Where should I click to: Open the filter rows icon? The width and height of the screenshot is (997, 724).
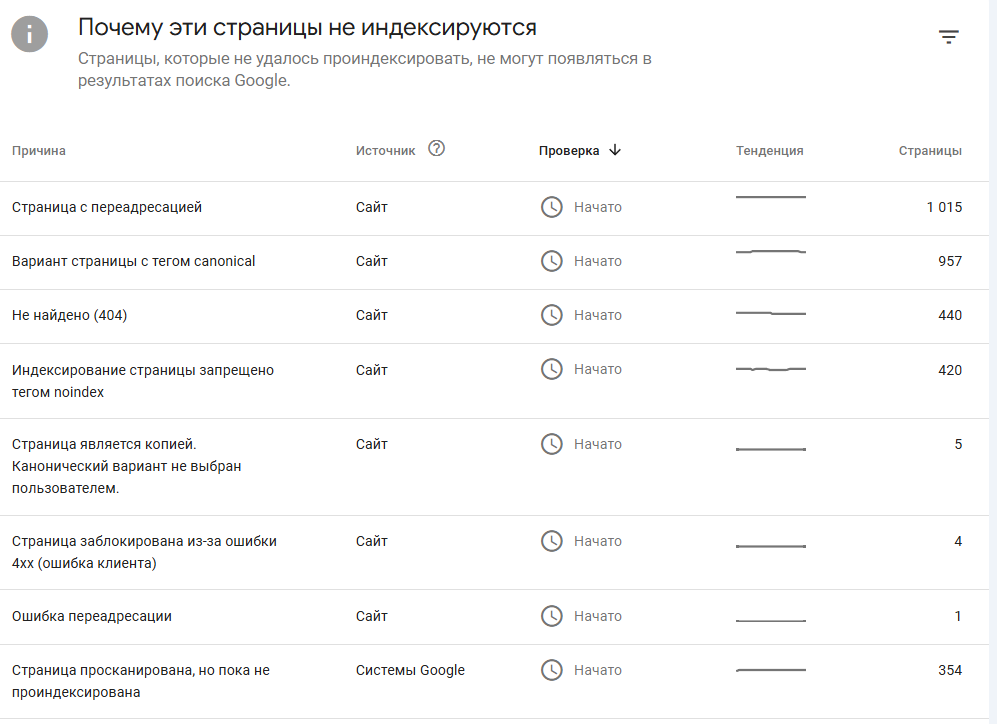(x=948, y=37)
